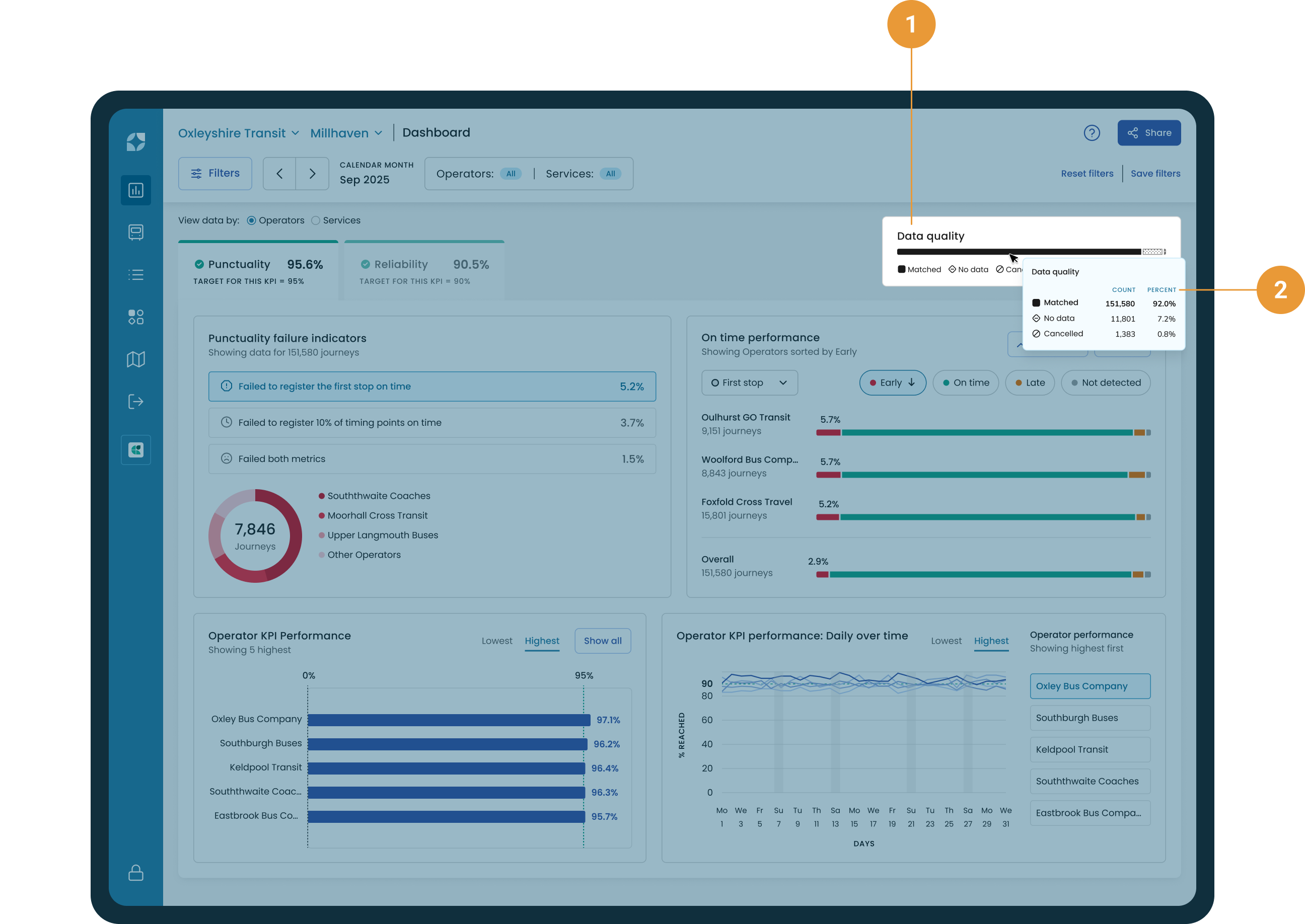1305x924 pixels.
Task: Select Lowest in Operator KPI Performance
Action: point(496,641)
